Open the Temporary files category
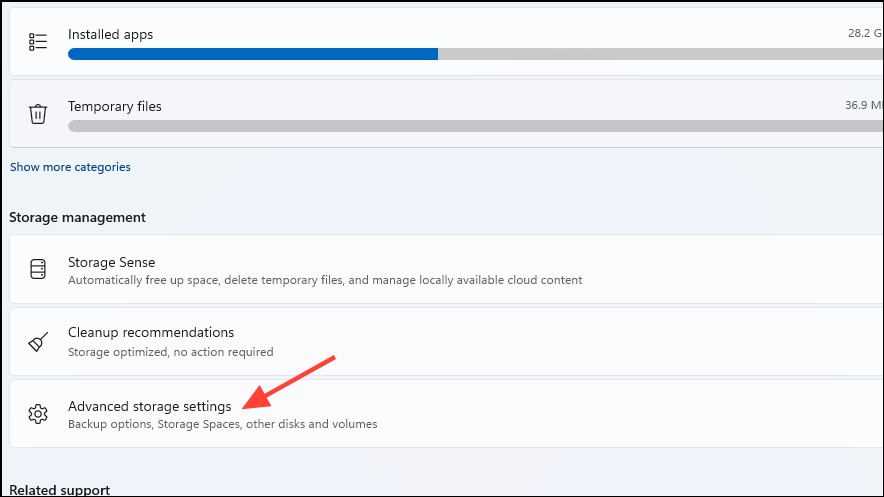Viewport: 884px width, 497px height. (x=446, y=114)
